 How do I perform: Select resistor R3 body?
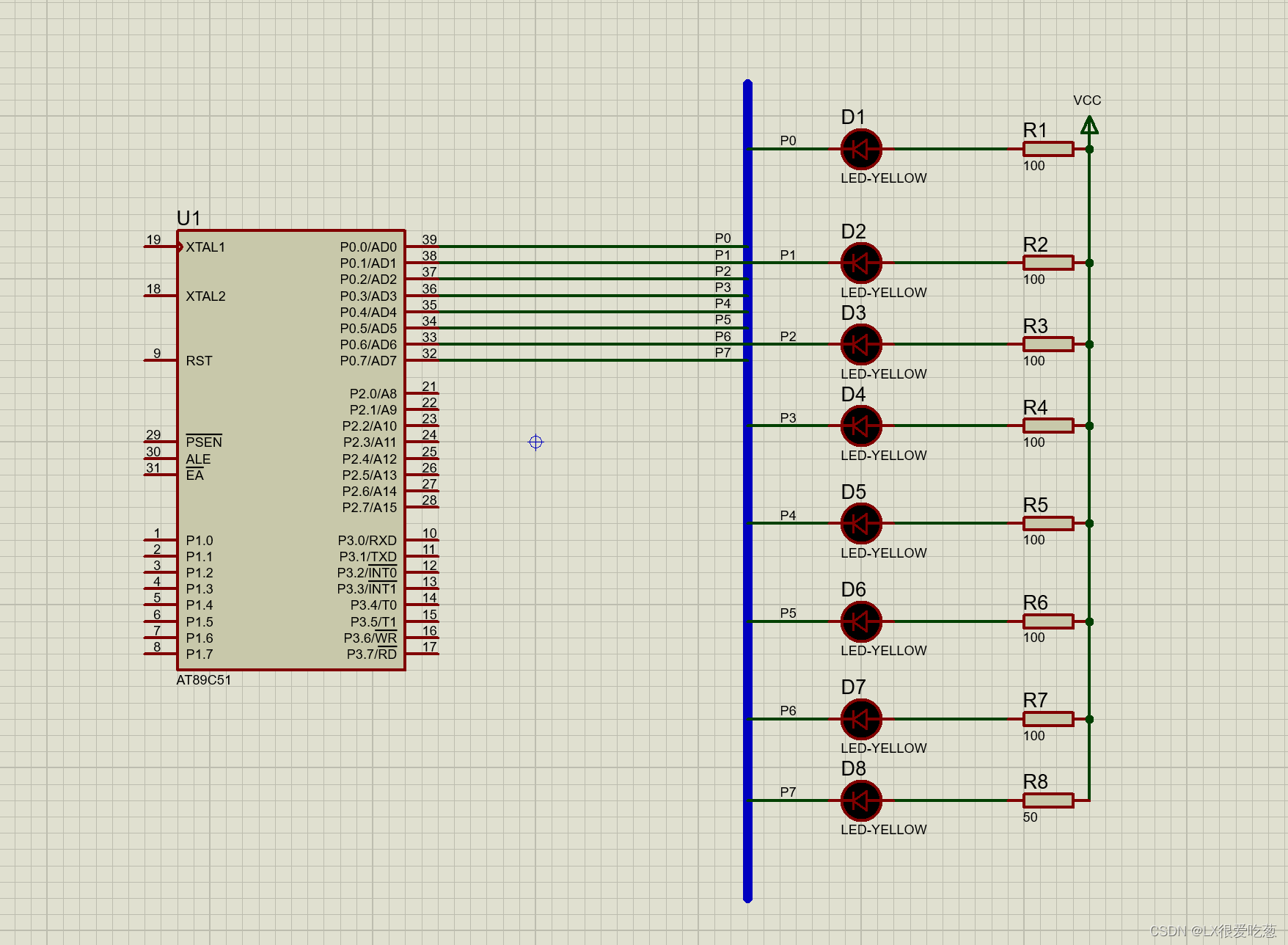tap(1048, 344)
